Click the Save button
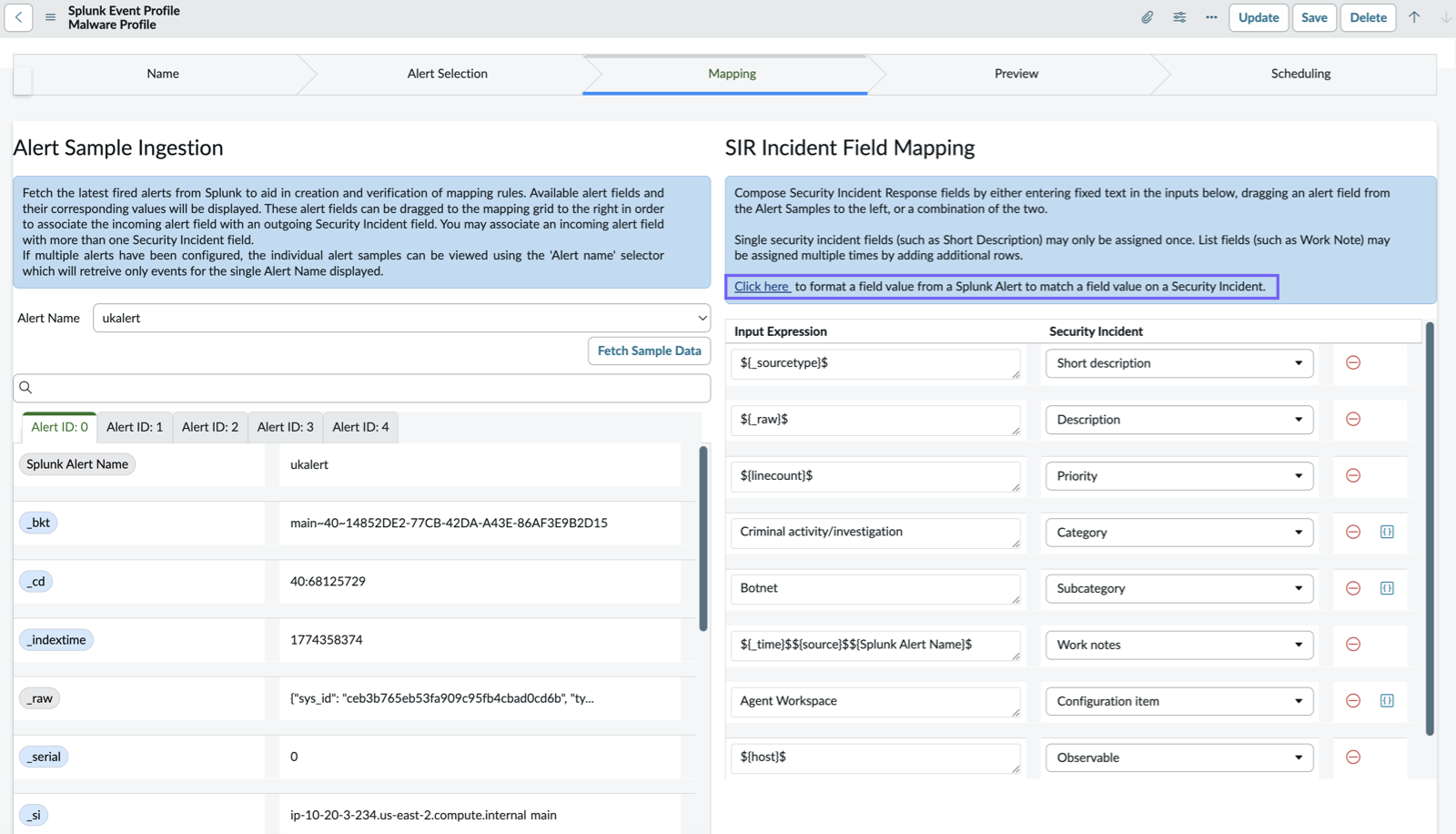This screenshot has width=1456, height=834. (x=1314, y=17)
